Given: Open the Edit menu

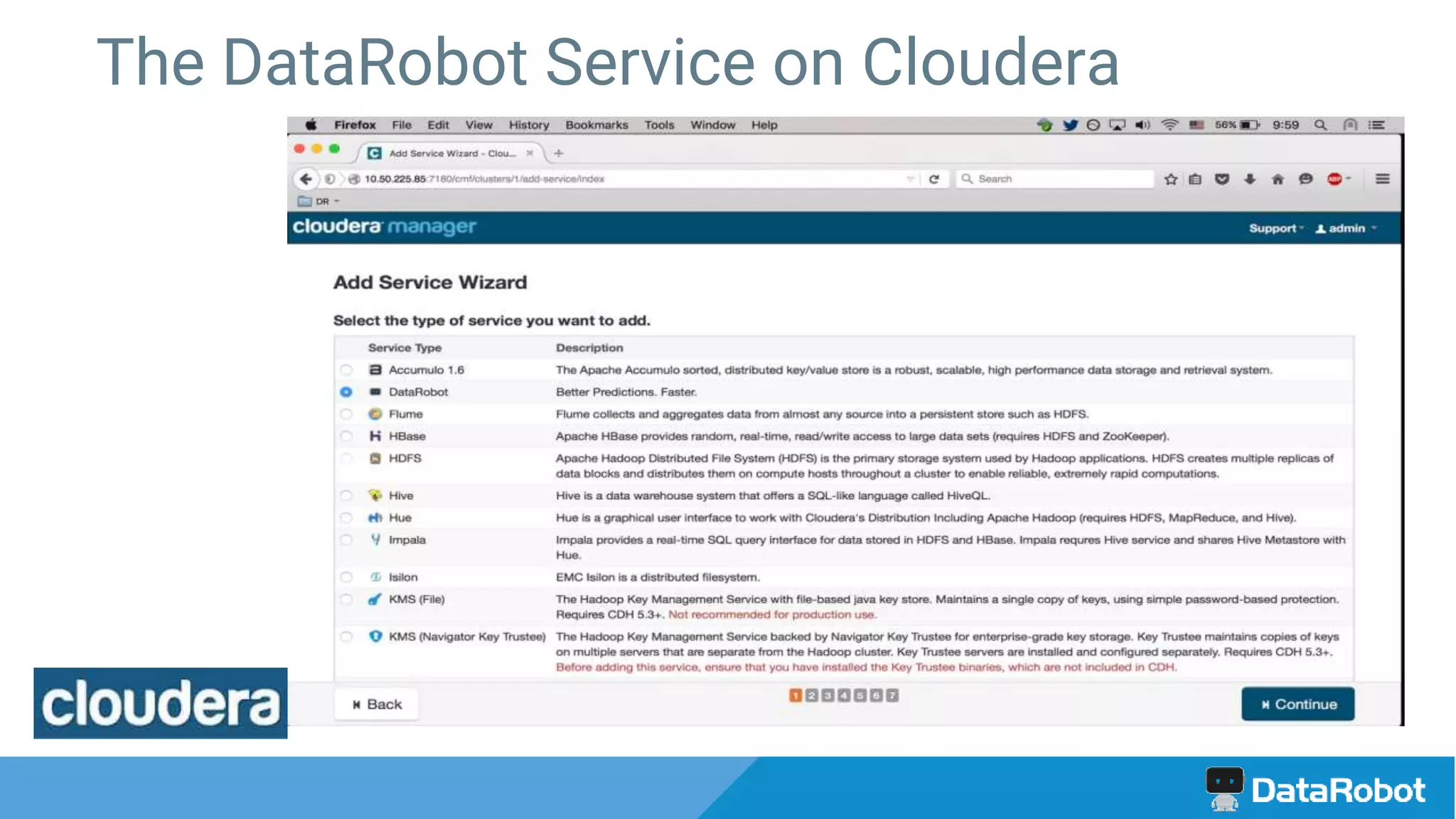Looking at the screenshot, I should coord(438,124).
